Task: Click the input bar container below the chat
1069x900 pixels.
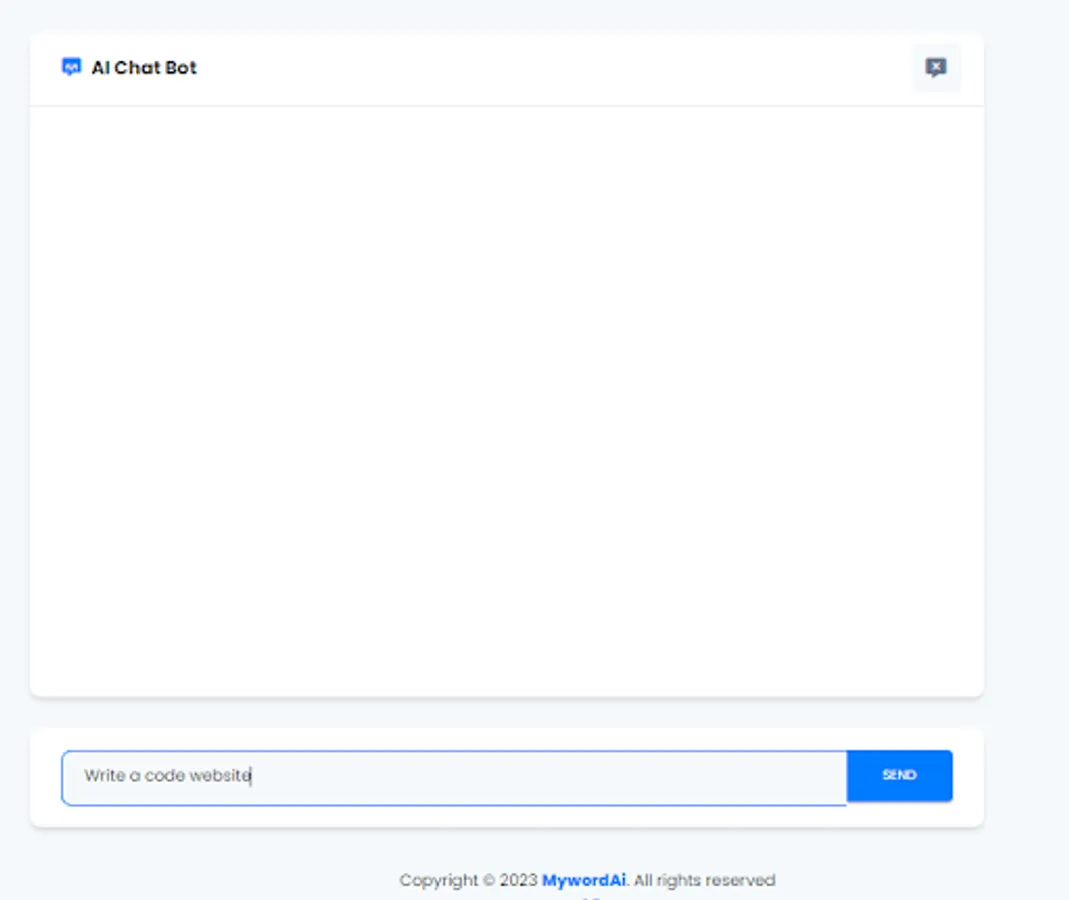Action: pos(507,777)
